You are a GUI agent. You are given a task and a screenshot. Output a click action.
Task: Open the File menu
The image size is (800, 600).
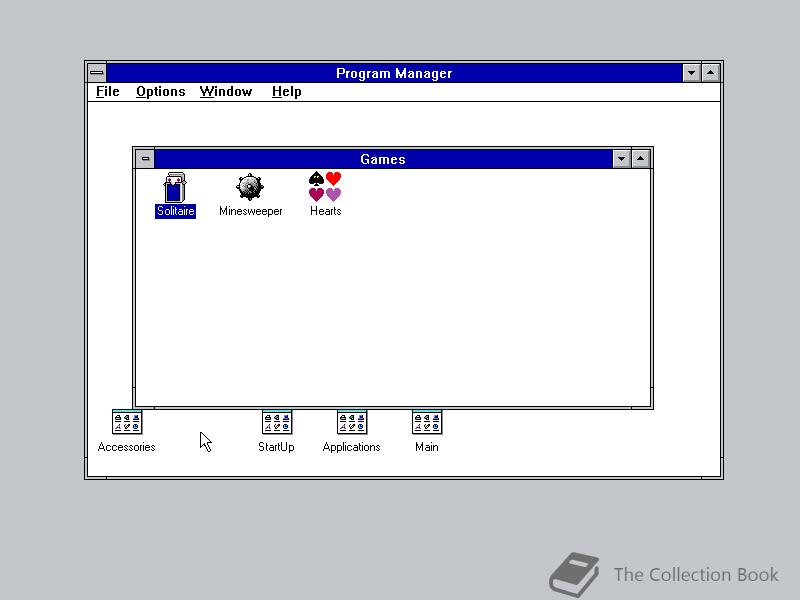tap(108, 92)
